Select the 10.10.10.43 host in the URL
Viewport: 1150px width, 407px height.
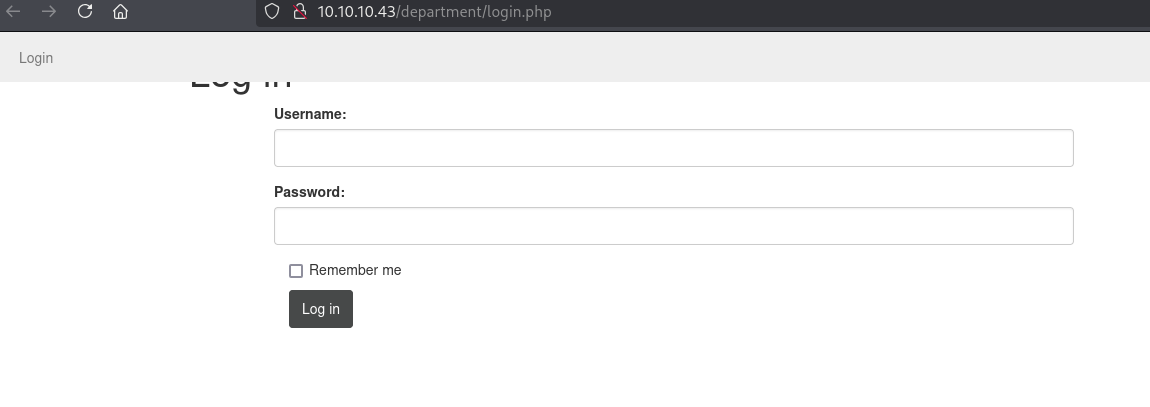coord(356,12)
